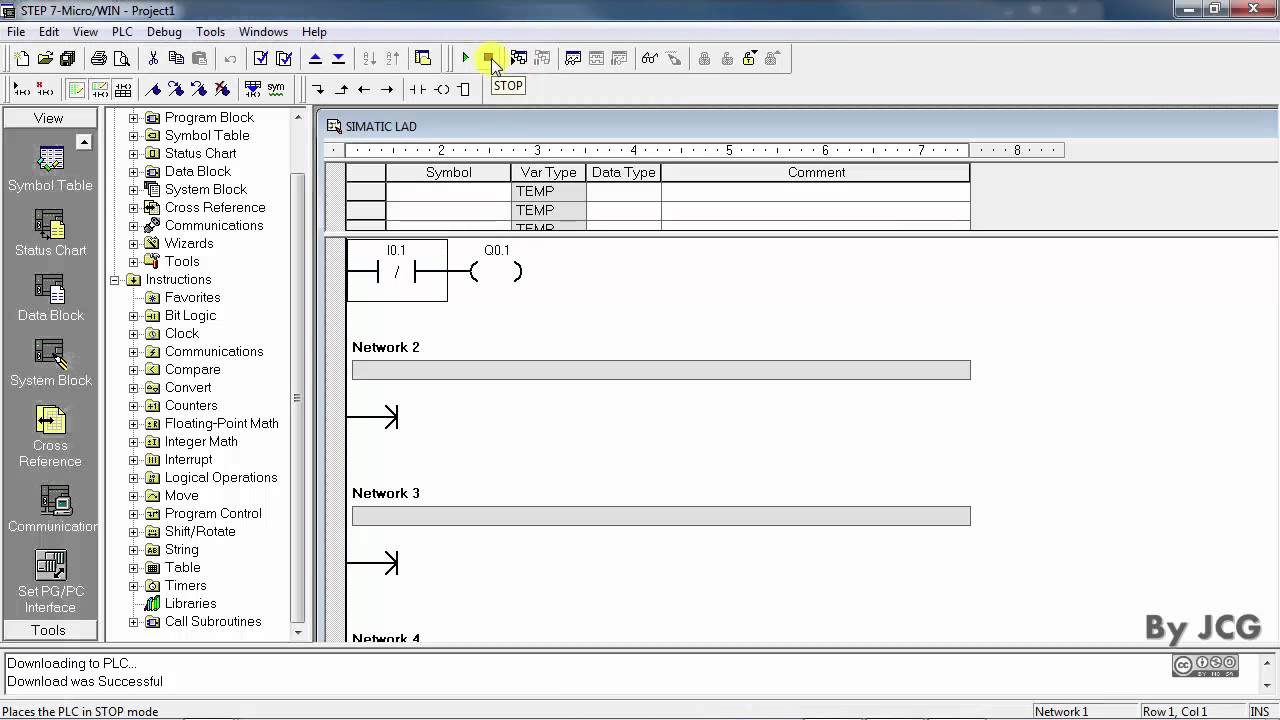Expand the Counters instruction folder
Image resolution: width=1280 pixels, height=720 pixels.
[134, 406]
